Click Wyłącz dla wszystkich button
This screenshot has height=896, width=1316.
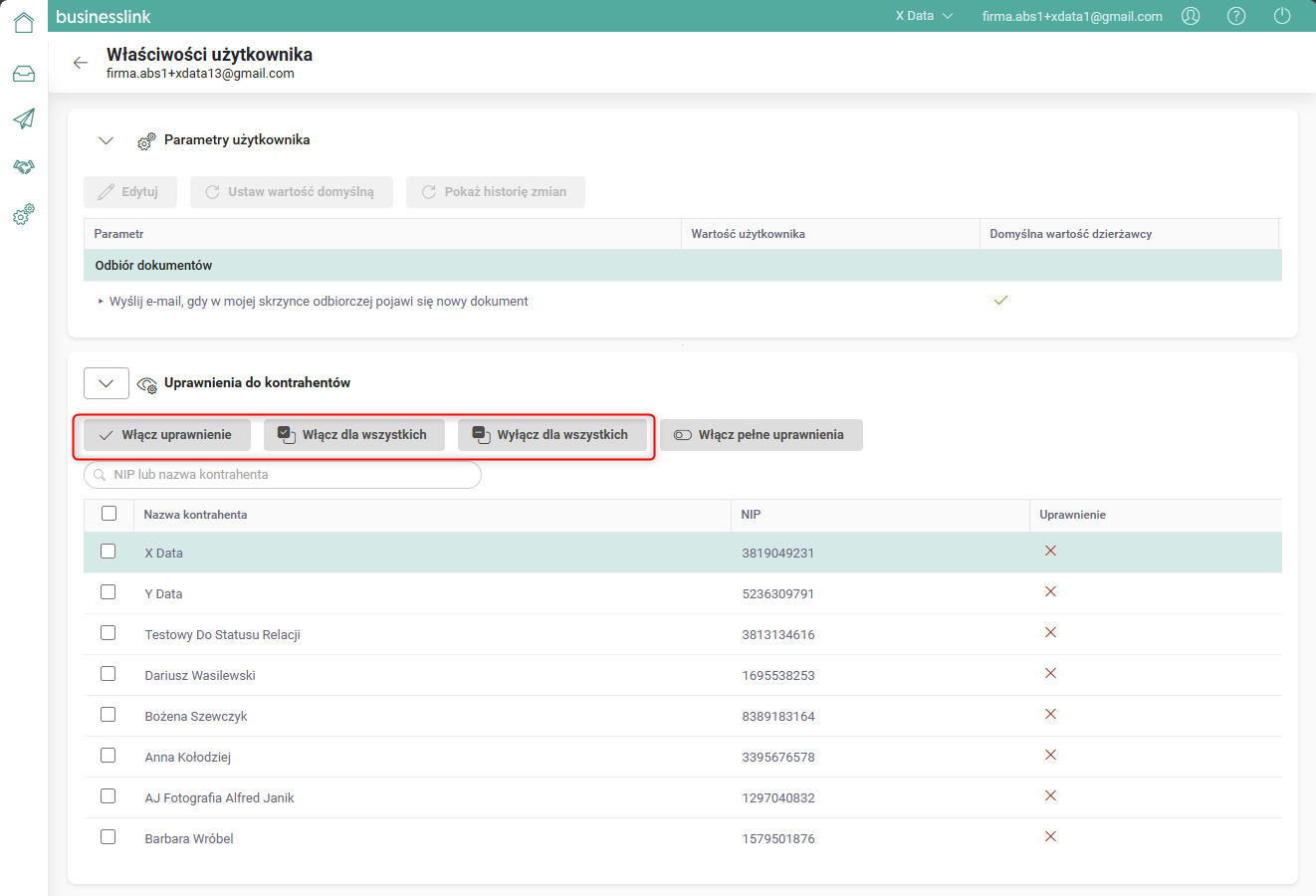(552, 435)
